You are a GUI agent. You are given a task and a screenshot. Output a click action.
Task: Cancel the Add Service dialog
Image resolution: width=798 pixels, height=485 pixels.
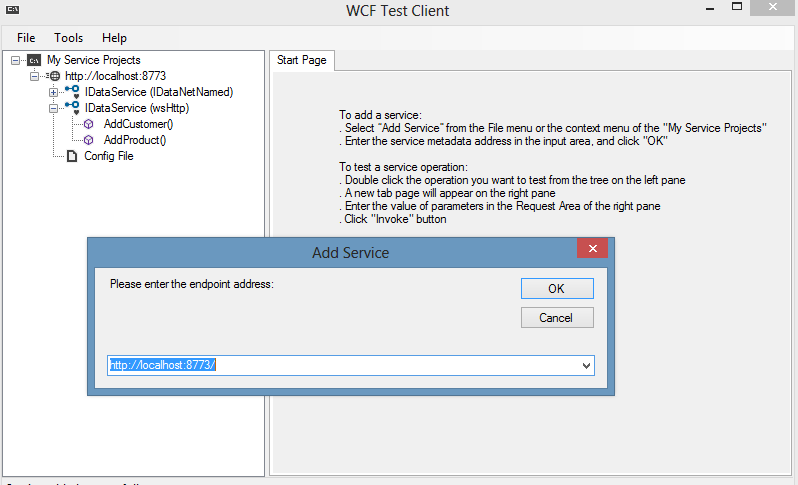[557, 318]
